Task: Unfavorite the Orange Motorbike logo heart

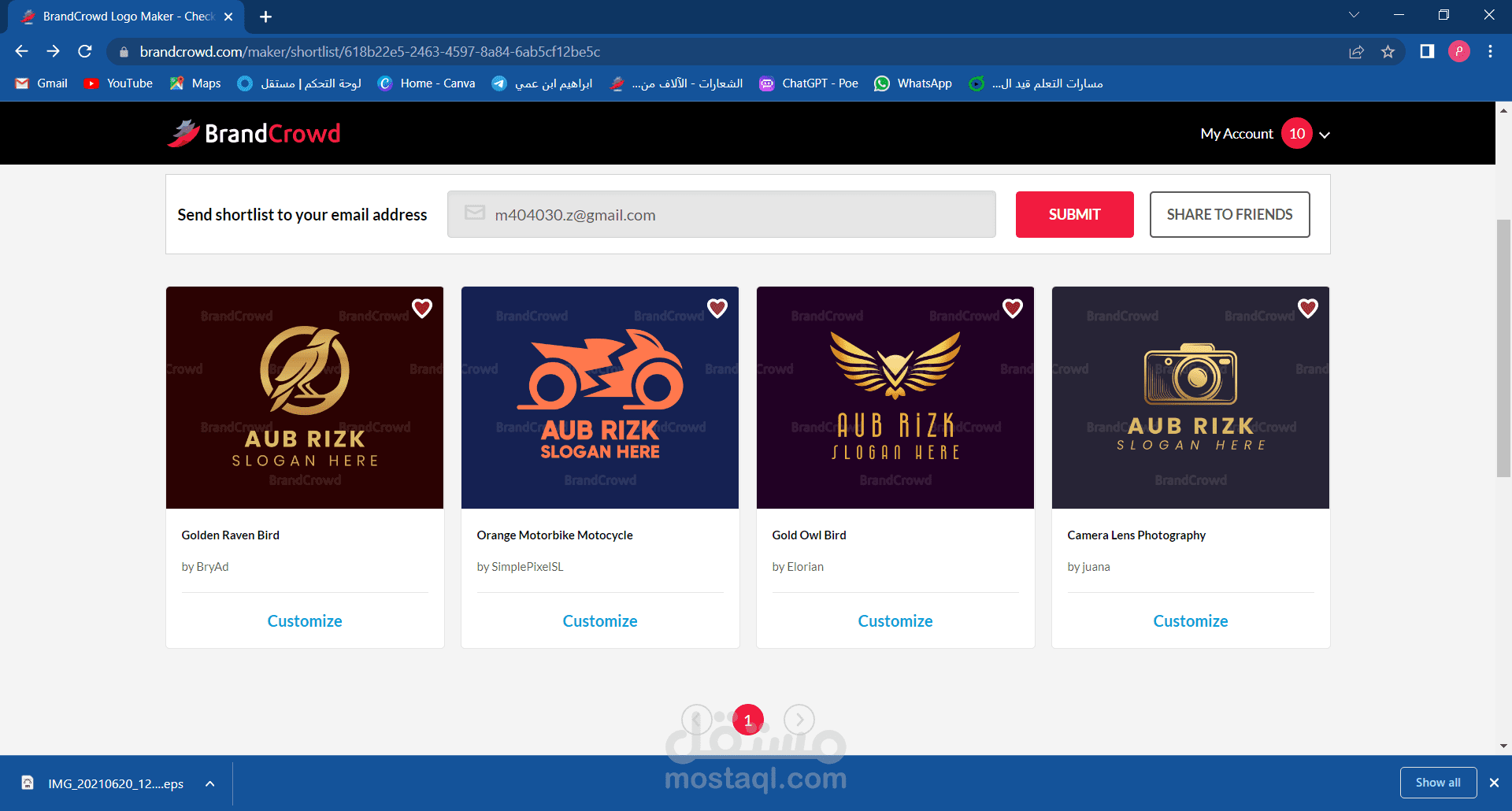Action: pyautogui.click(x=717, y=309)
